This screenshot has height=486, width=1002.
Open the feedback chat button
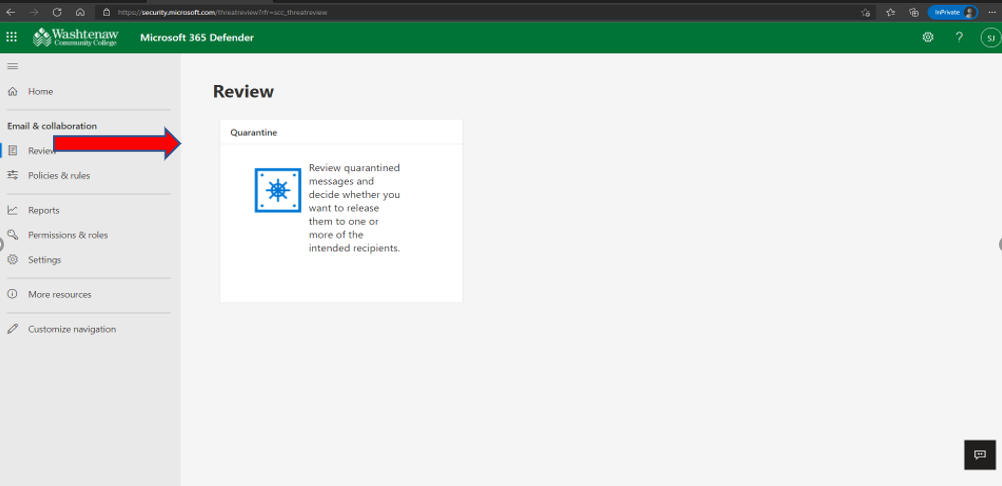[x=980, y=455]
